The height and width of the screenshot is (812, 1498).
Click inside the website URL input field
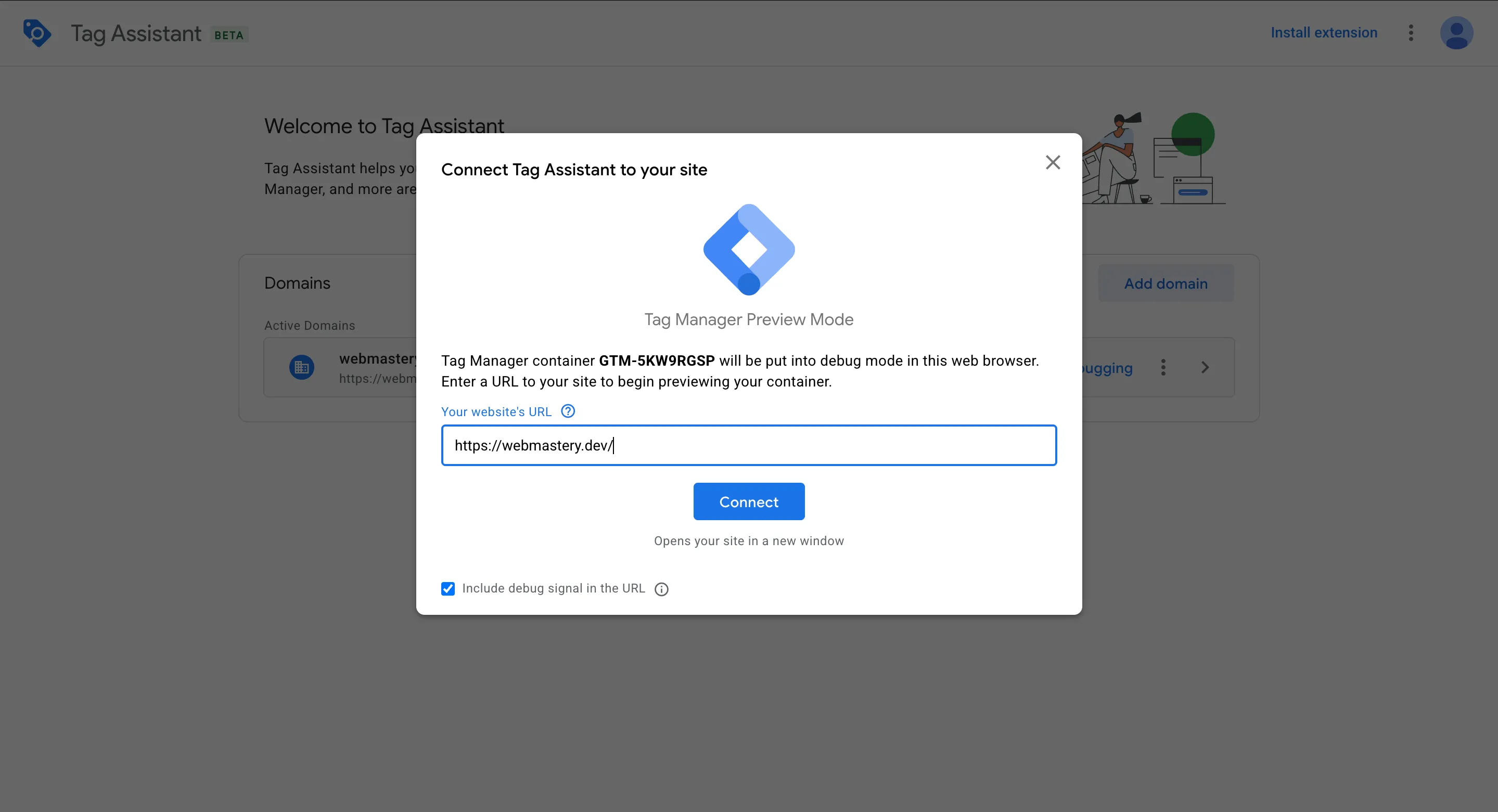[x=748, y=445]
